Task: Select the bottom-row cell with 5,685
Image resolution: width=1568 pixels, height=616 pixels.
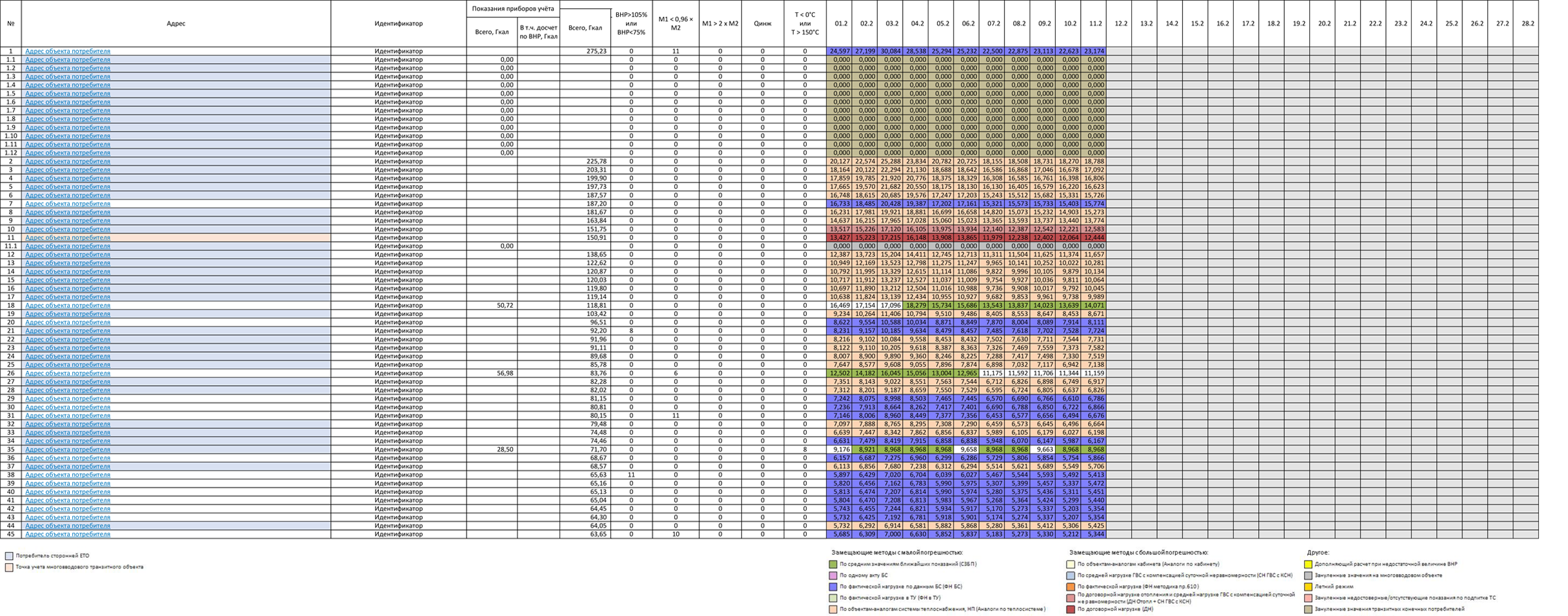Action: [x=839, y=534]
